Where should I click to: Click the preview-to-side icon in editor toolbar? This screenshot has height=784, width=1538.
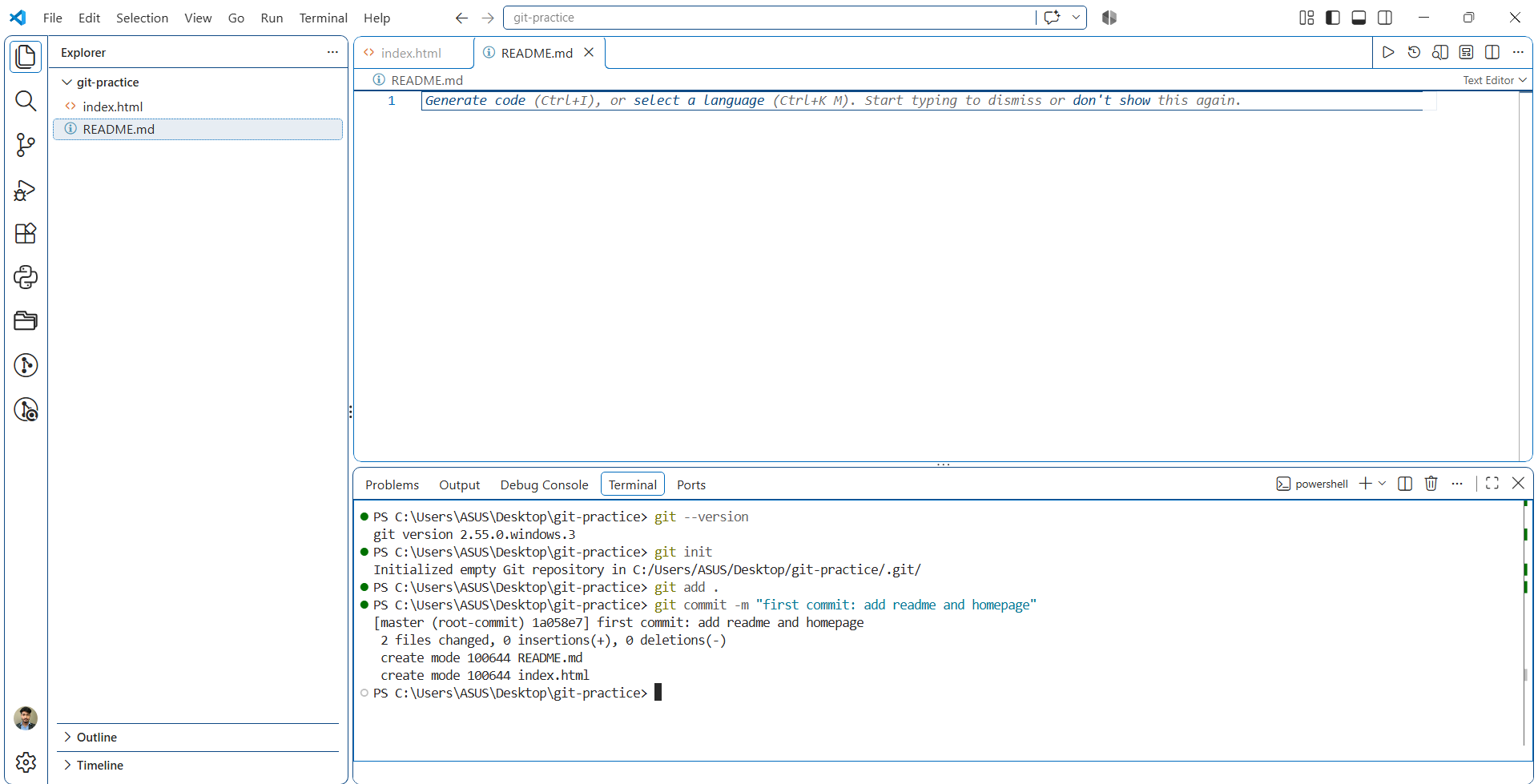(x=1440, y=52)
